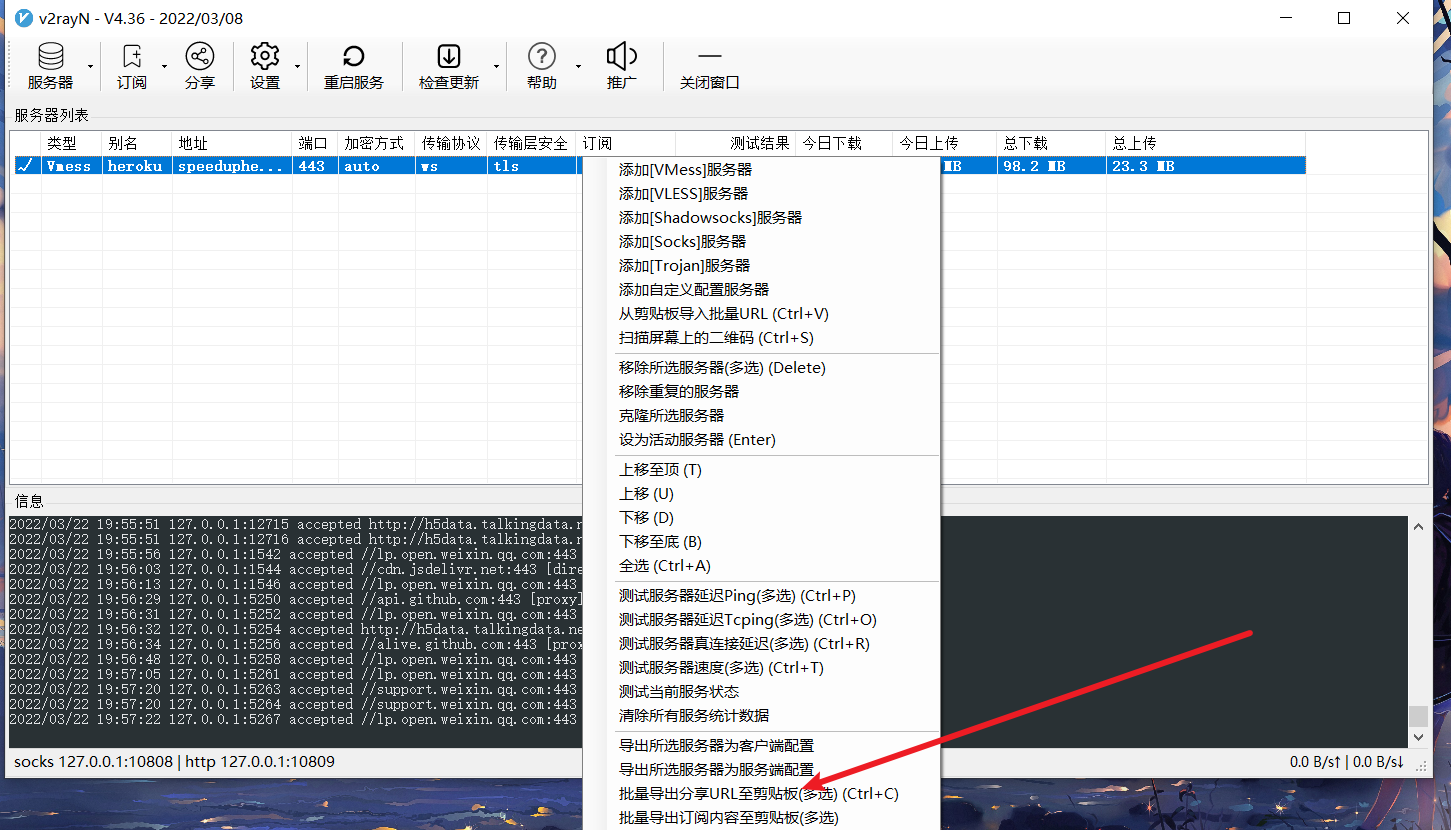Select 上移至顶 (T) menu entry
The height and width of the screenshot is (830, 1451).
[x=761, y=470]
